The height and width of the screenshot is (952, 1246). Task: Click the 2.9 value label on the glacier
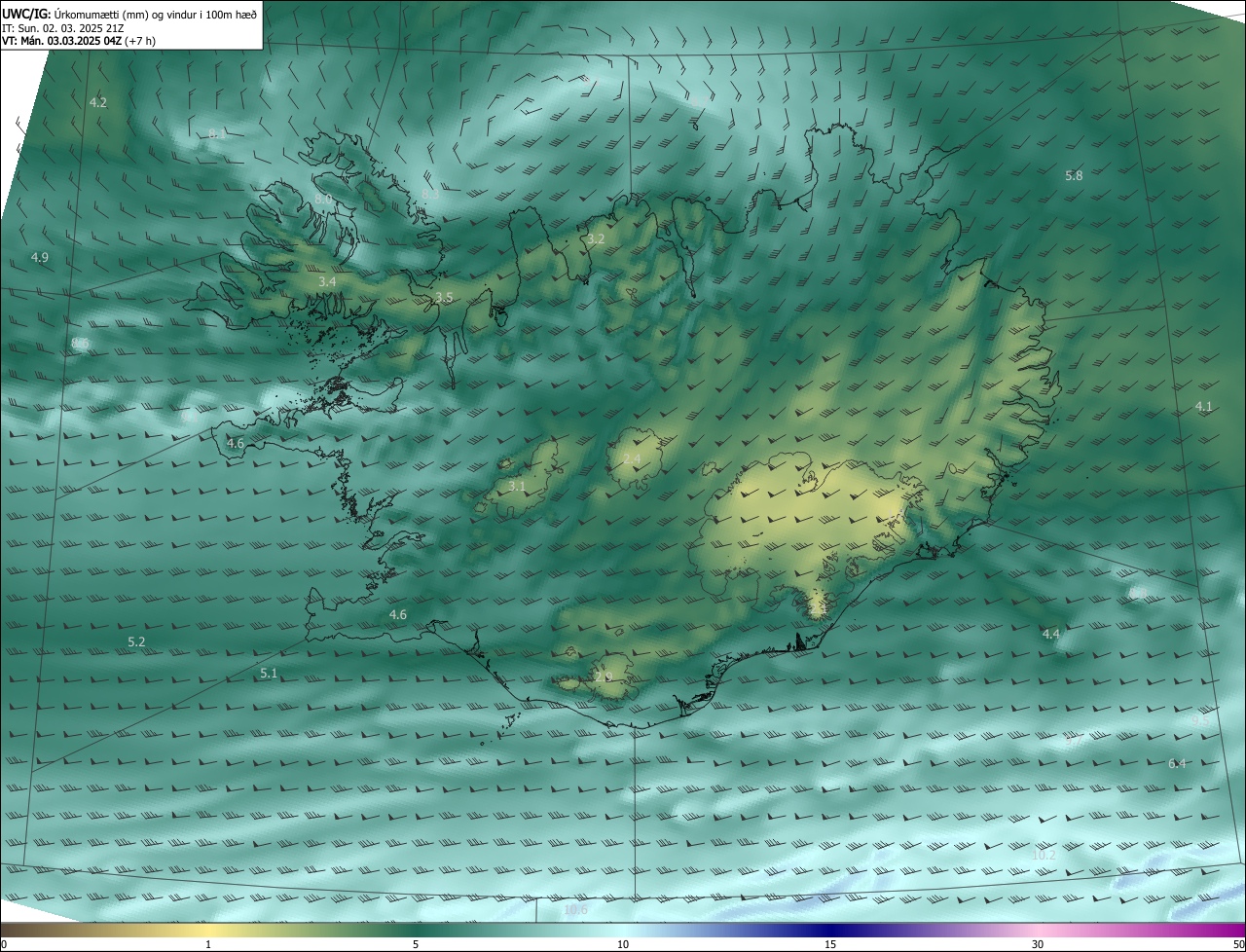click(604, 677)
